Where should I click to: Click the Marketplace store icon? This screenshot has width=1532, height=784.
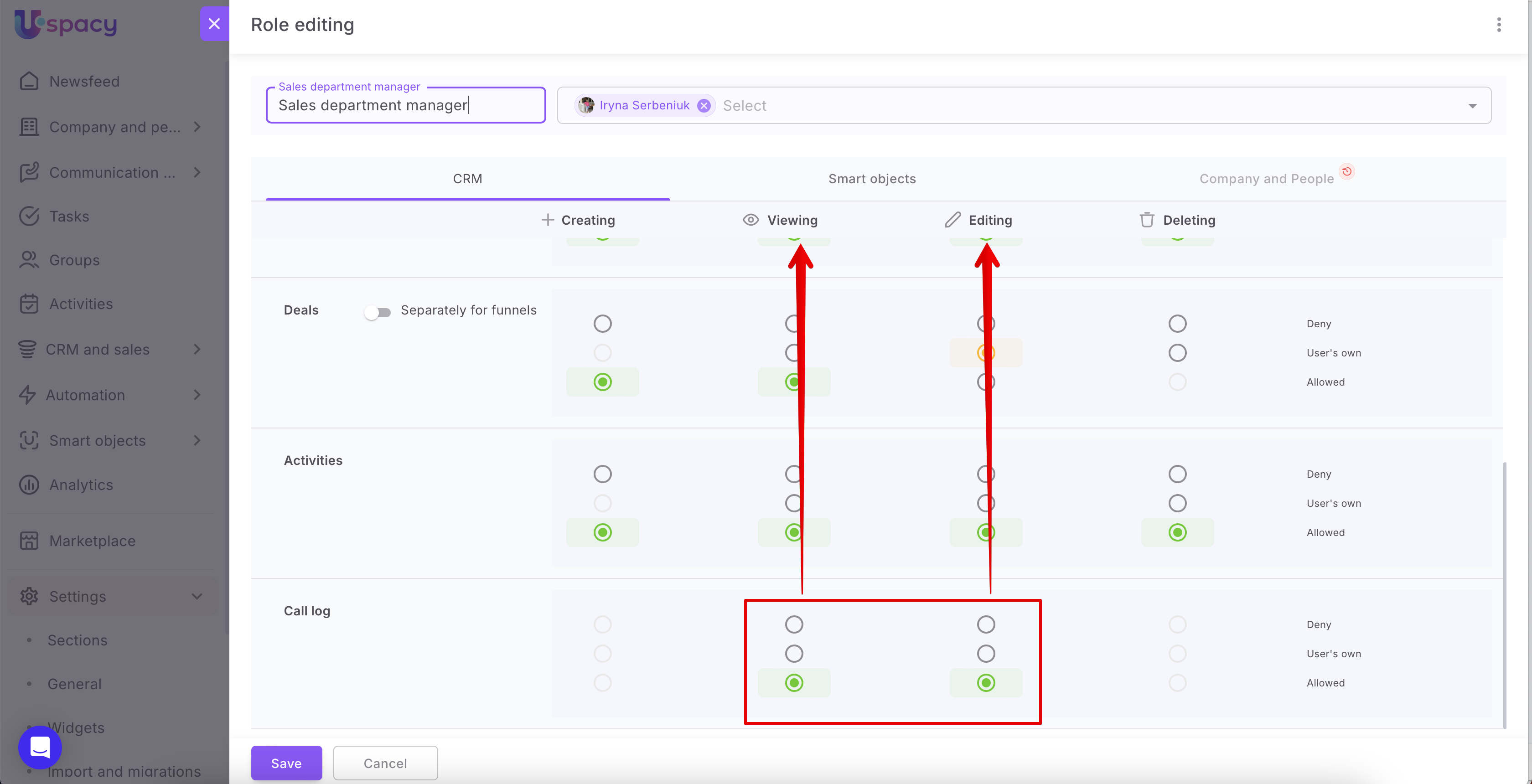point(29,541)
